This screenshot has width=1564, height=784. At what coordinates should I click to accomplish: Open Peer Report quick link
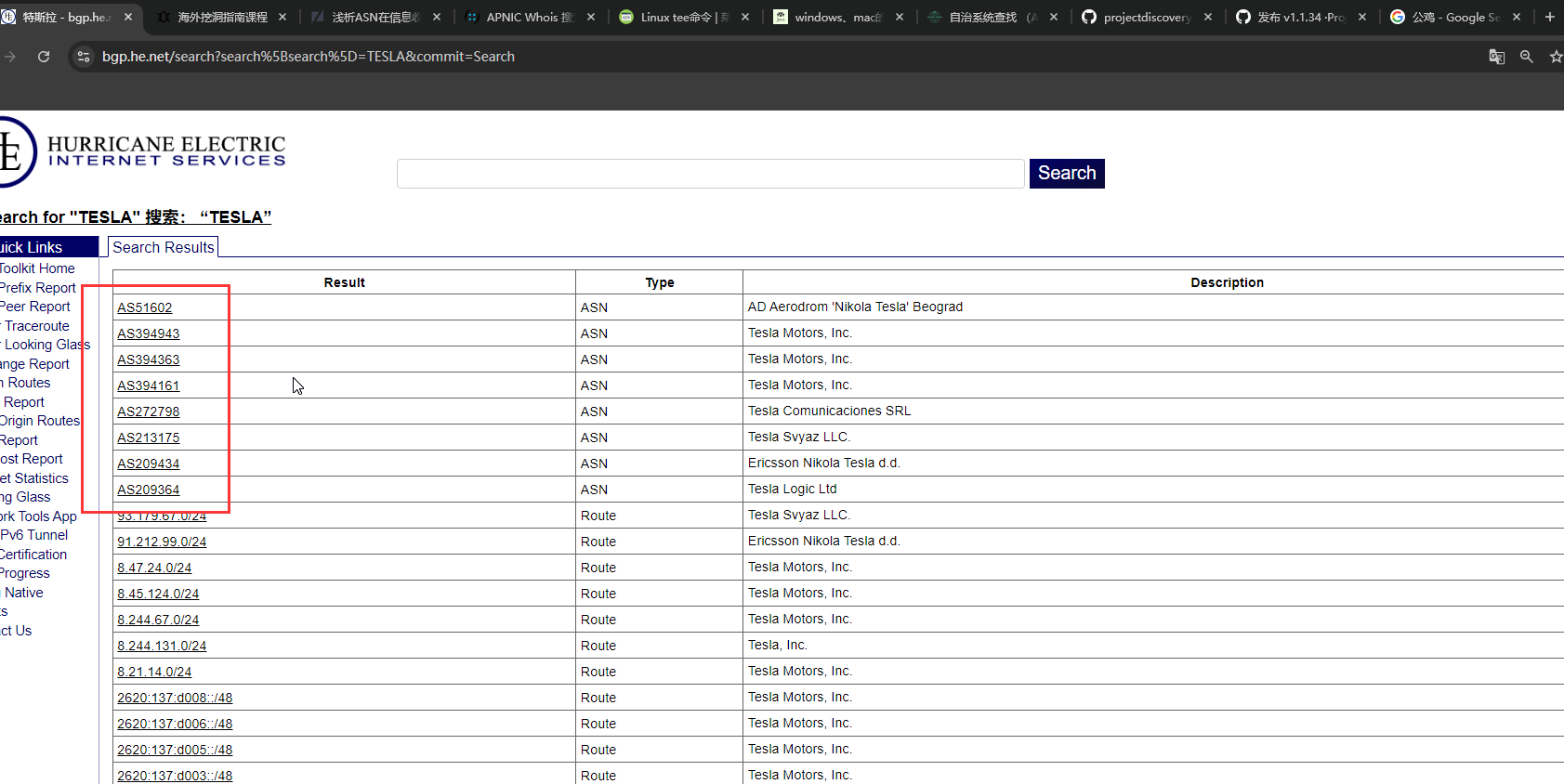35,307
